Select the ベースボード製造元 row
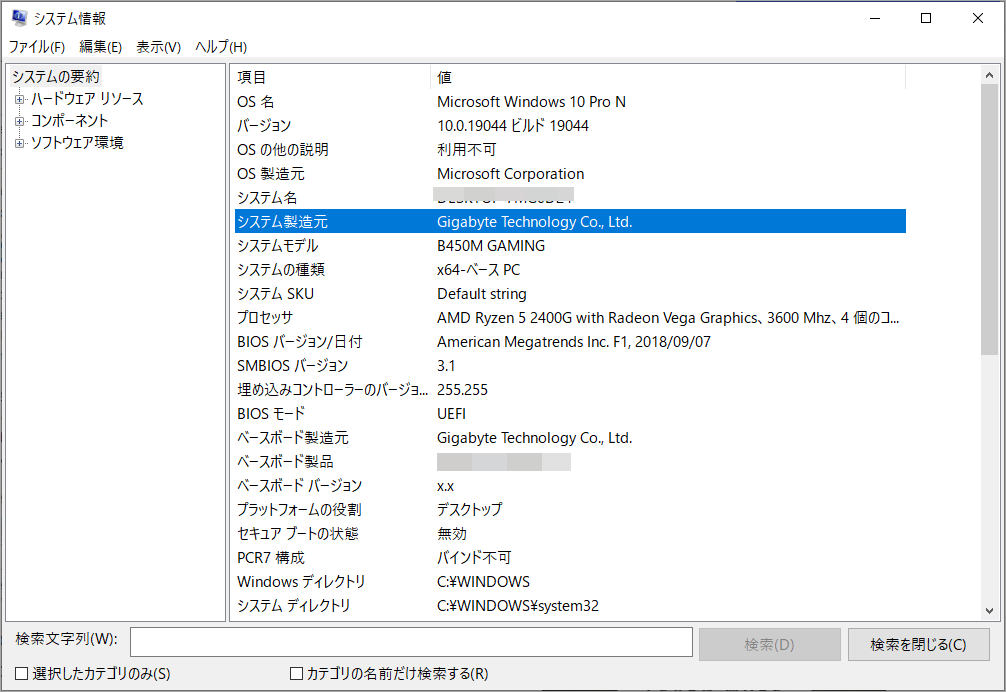 click(x=570, y=437)
